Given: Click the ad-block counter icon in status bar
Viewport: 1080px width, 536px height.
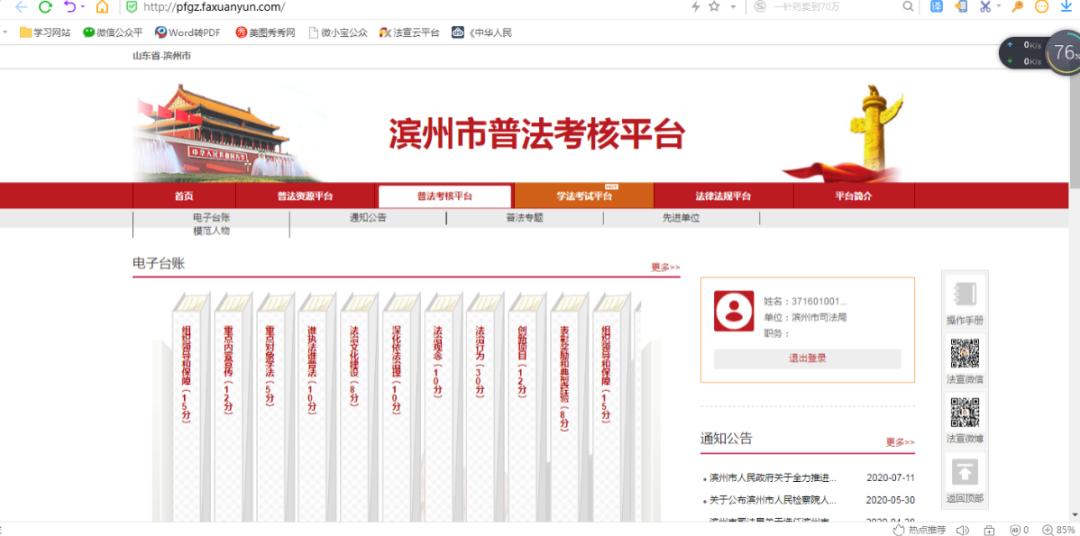Looking at the screenshot, I should click(1019, 530).
